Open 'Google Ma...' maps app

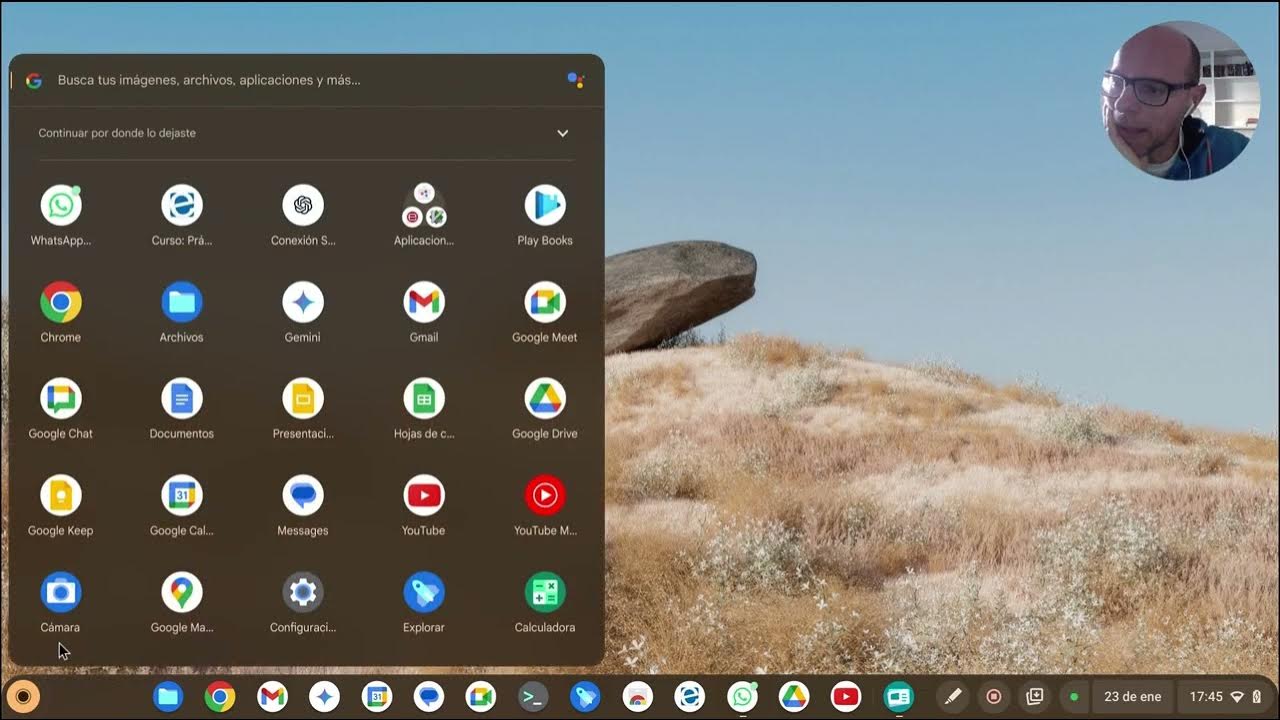pyautogui.click(x=182, y=592)
